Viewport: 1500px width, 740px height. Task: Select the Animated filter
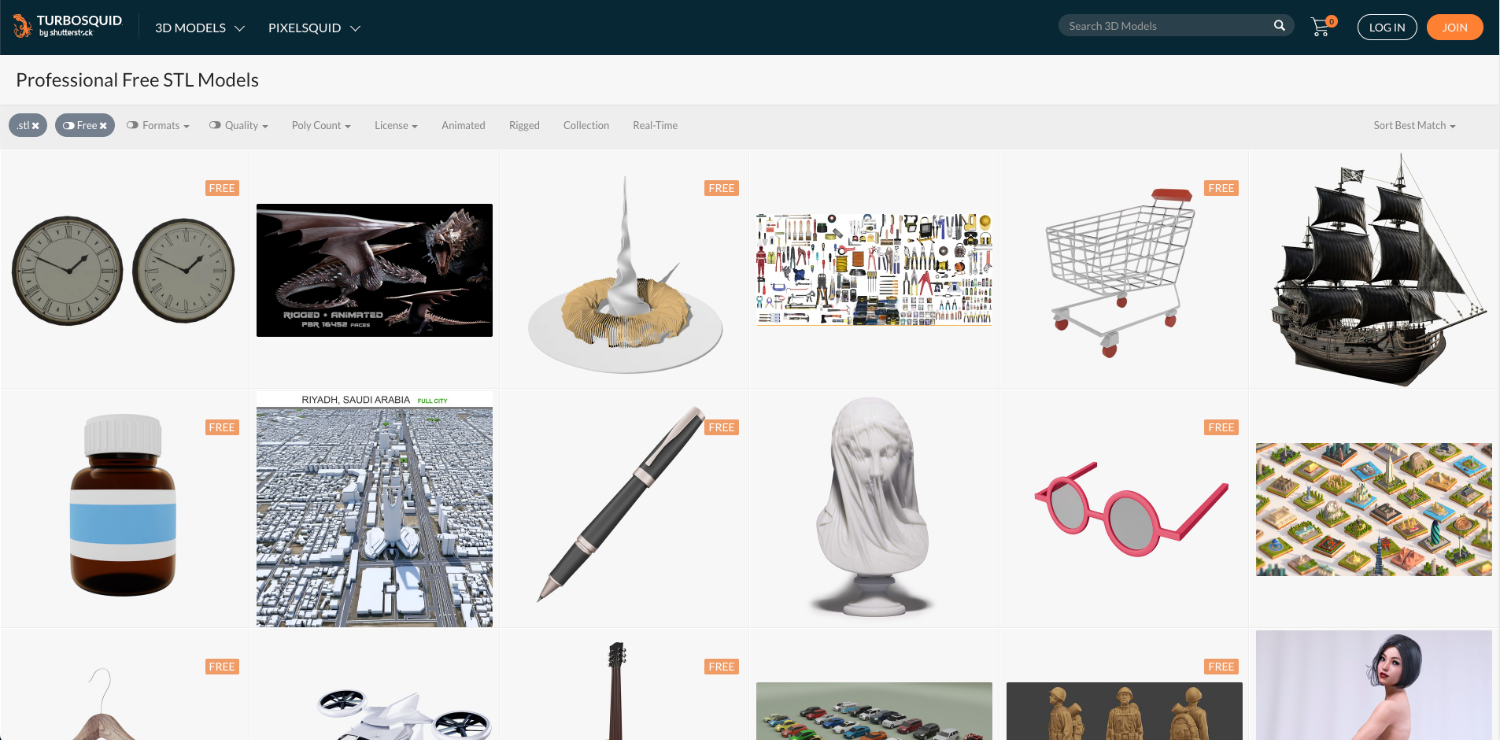[463, 125]
